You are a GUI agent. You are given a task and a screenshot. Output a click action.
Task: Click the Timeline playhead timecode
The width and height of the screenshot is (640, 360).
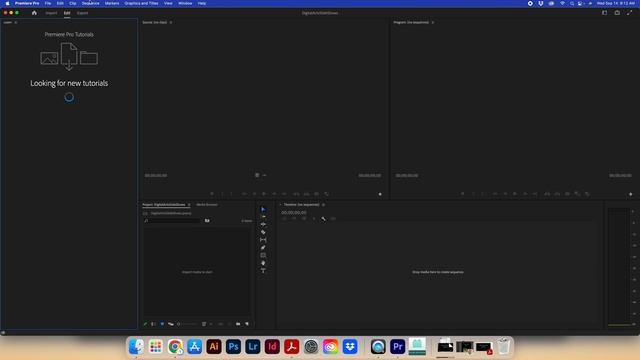294,213
